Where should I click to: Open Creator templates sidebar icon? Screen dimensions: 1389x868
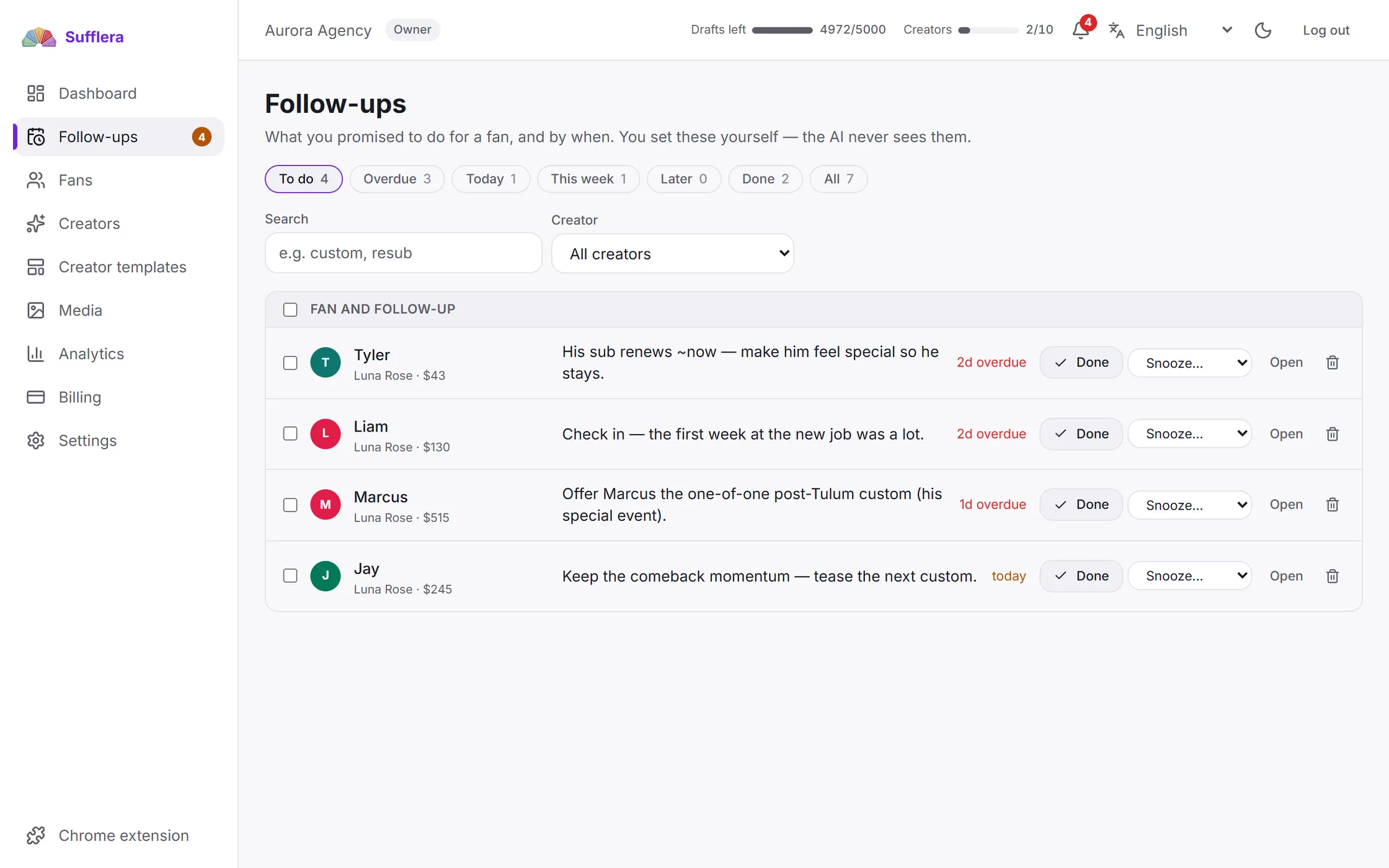click(x=36, y=267)
